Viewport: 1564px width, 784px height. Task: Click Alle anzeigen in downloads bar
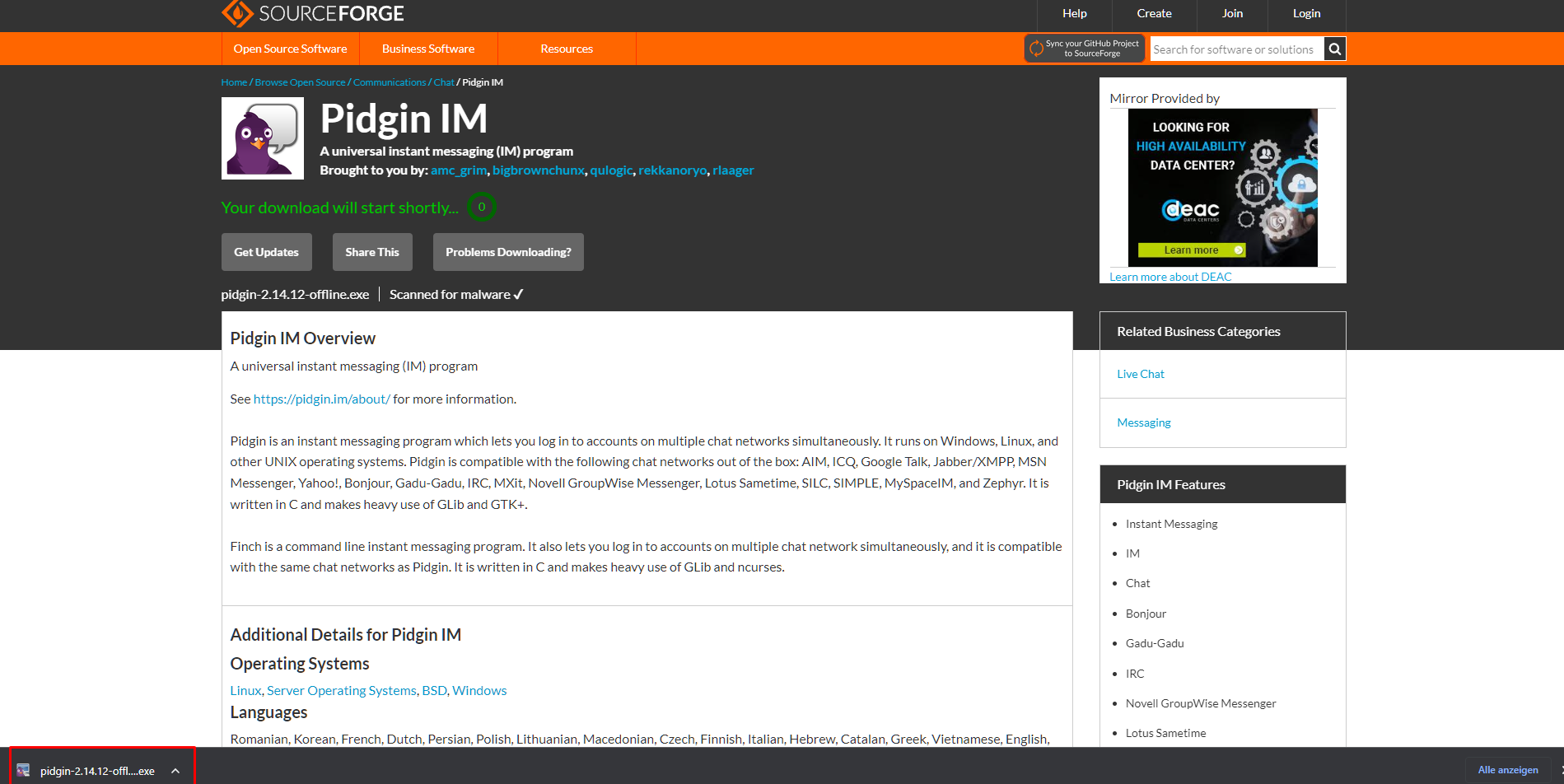click(x=1508, y=770)
